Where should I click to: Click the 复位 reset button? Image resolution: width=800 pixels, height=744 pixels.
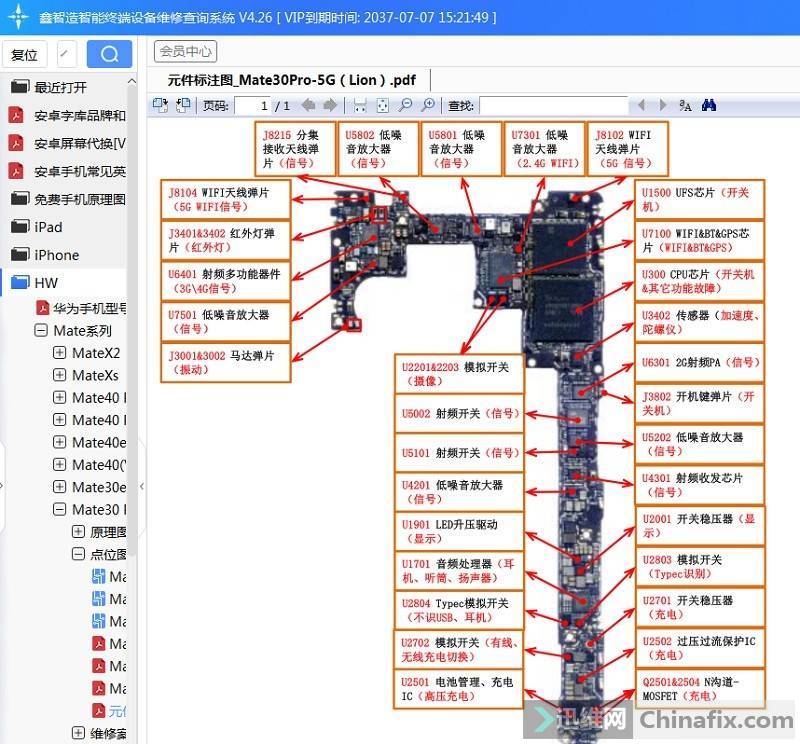click(24, 54)
